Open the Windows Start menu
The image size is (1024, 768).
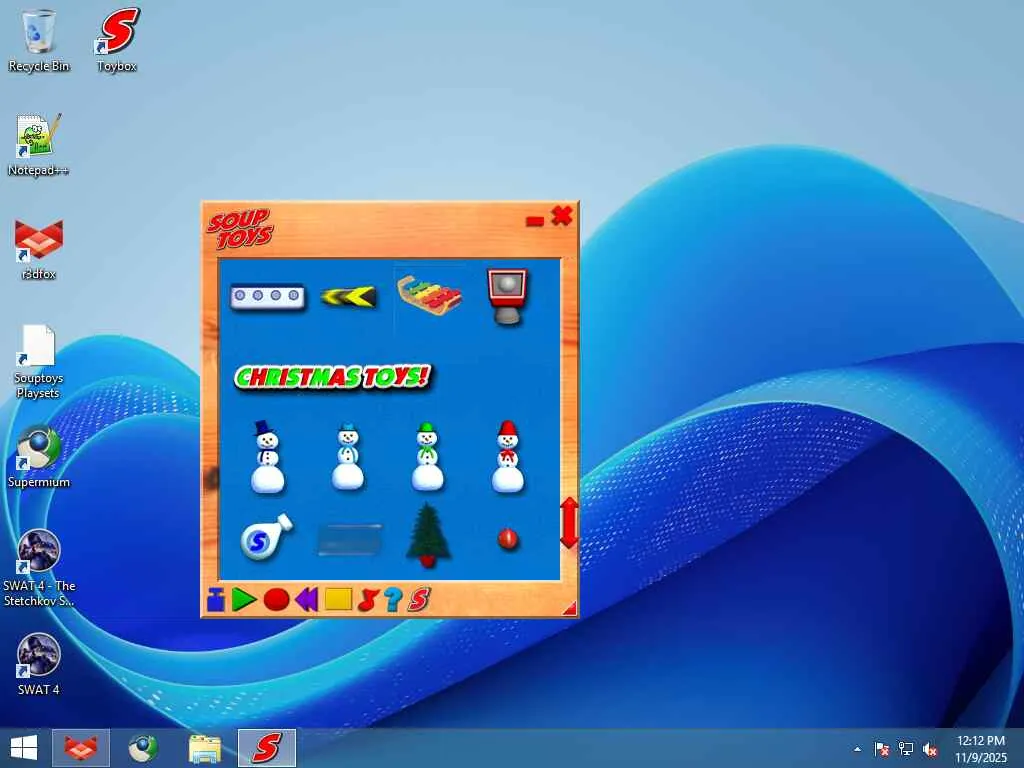(24, 748)
